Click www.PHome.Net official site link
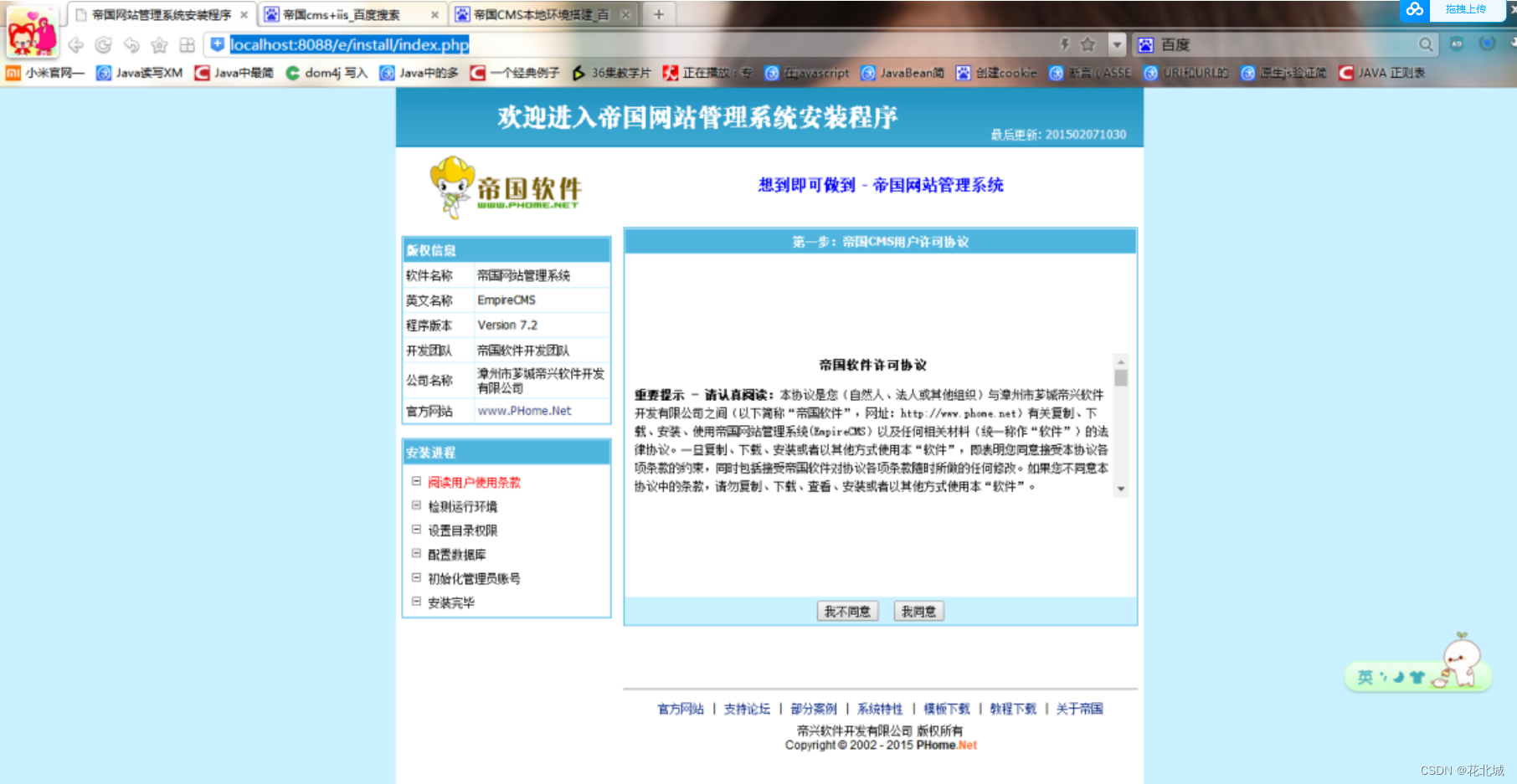Viewport: 1517px width, 784px height. pyautogui.click(x=524, y=411)
